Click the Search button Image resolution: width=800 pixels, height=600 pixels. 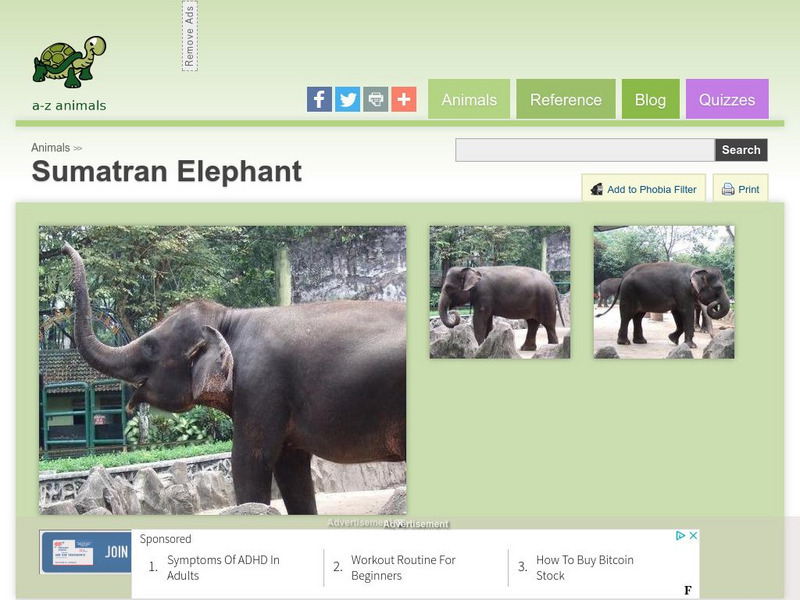pos(741,149)
